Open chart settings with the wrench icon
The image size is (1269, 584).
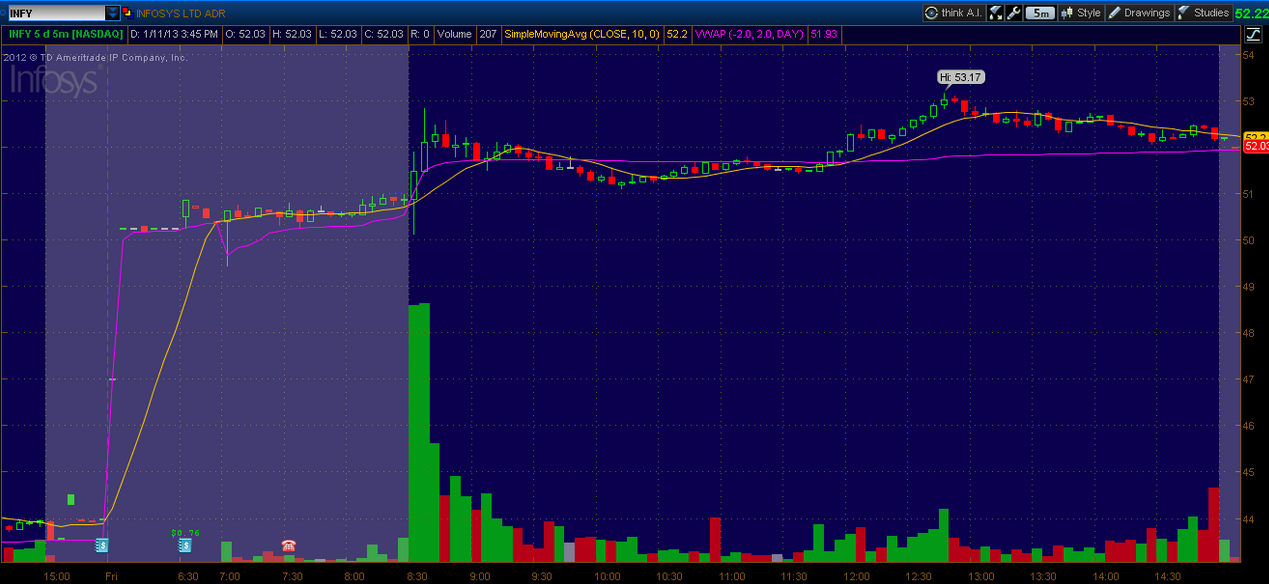pos(1014,13)
